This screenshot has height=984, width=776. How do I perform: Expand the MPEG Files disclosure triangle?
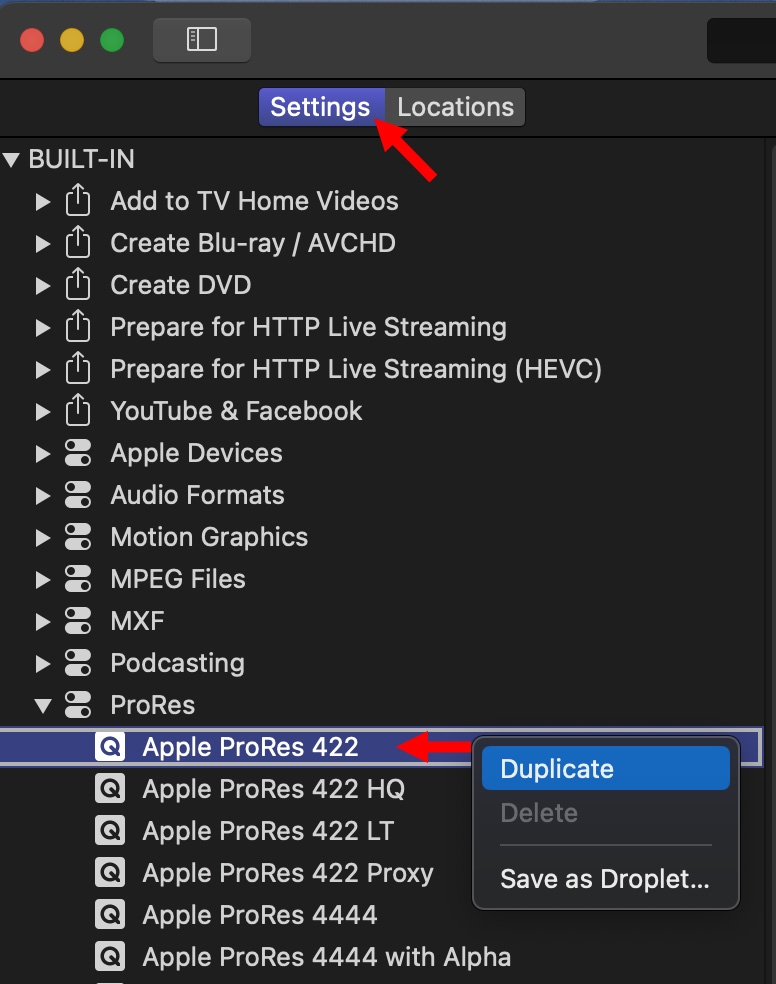[x=43, y=580]
